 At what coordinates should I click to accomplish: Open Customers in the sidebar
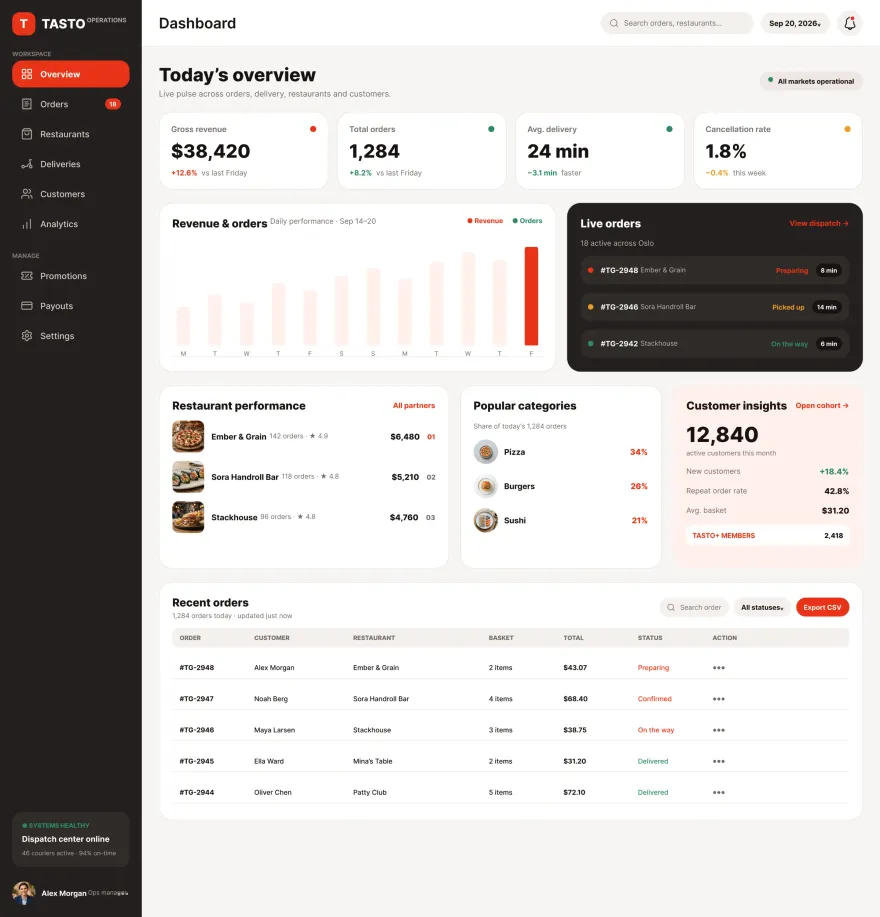pyautogui.click(x=71, y=194)
